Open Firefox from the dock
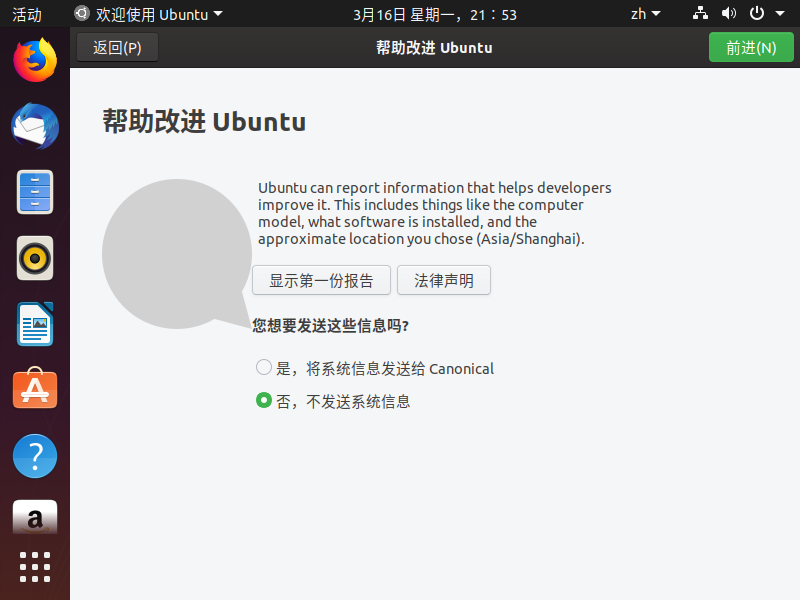The width and height of the screenshot is (800, 600). [x=35, y=60]
